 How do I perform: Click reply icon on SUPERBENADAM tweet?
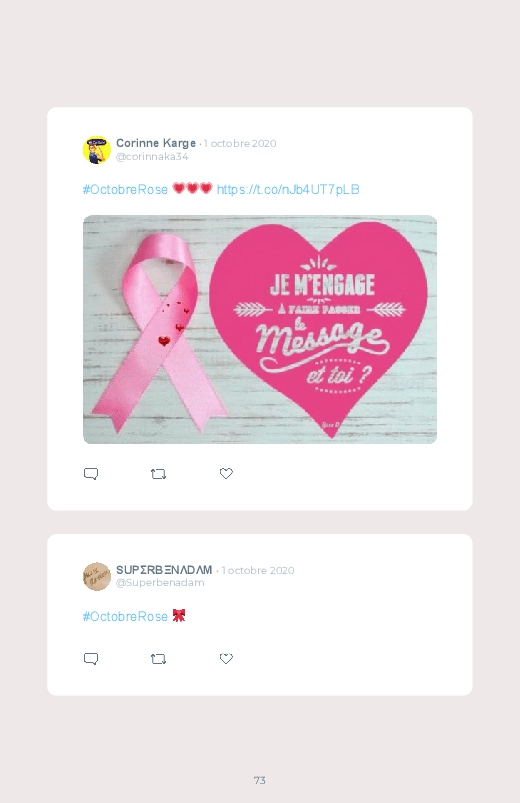click(x=91, y=659)
